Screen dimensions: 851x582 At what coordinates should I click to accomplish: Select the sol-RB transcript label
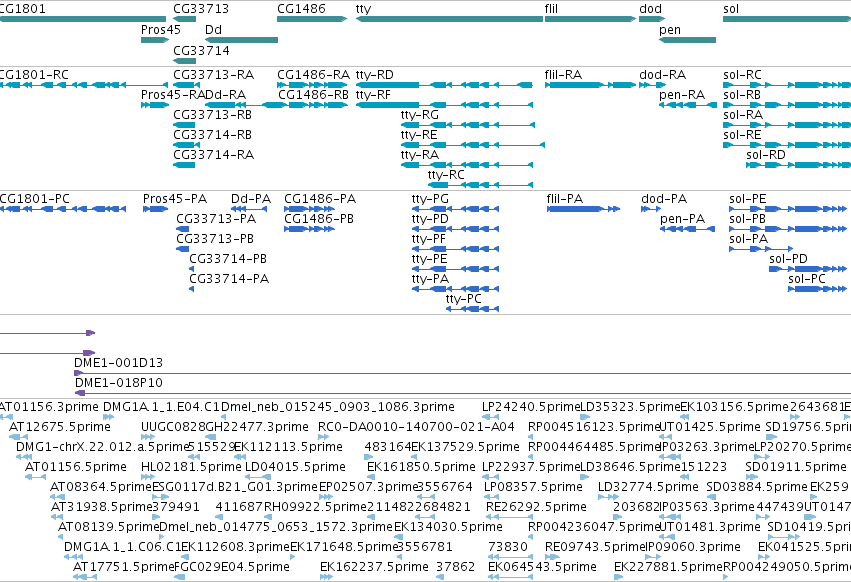742,94
